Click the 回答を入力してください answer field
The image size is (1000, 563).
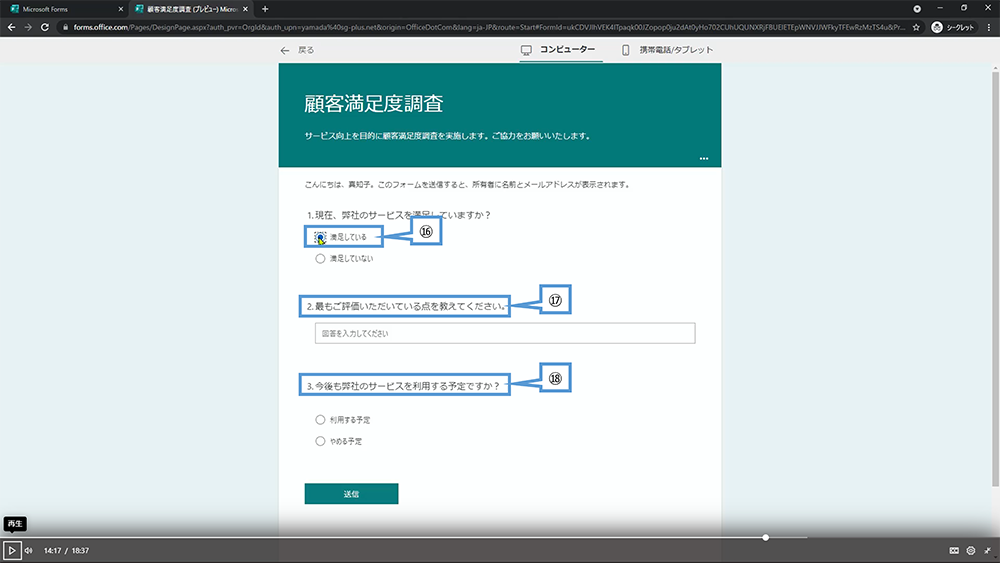click(505, 333)
